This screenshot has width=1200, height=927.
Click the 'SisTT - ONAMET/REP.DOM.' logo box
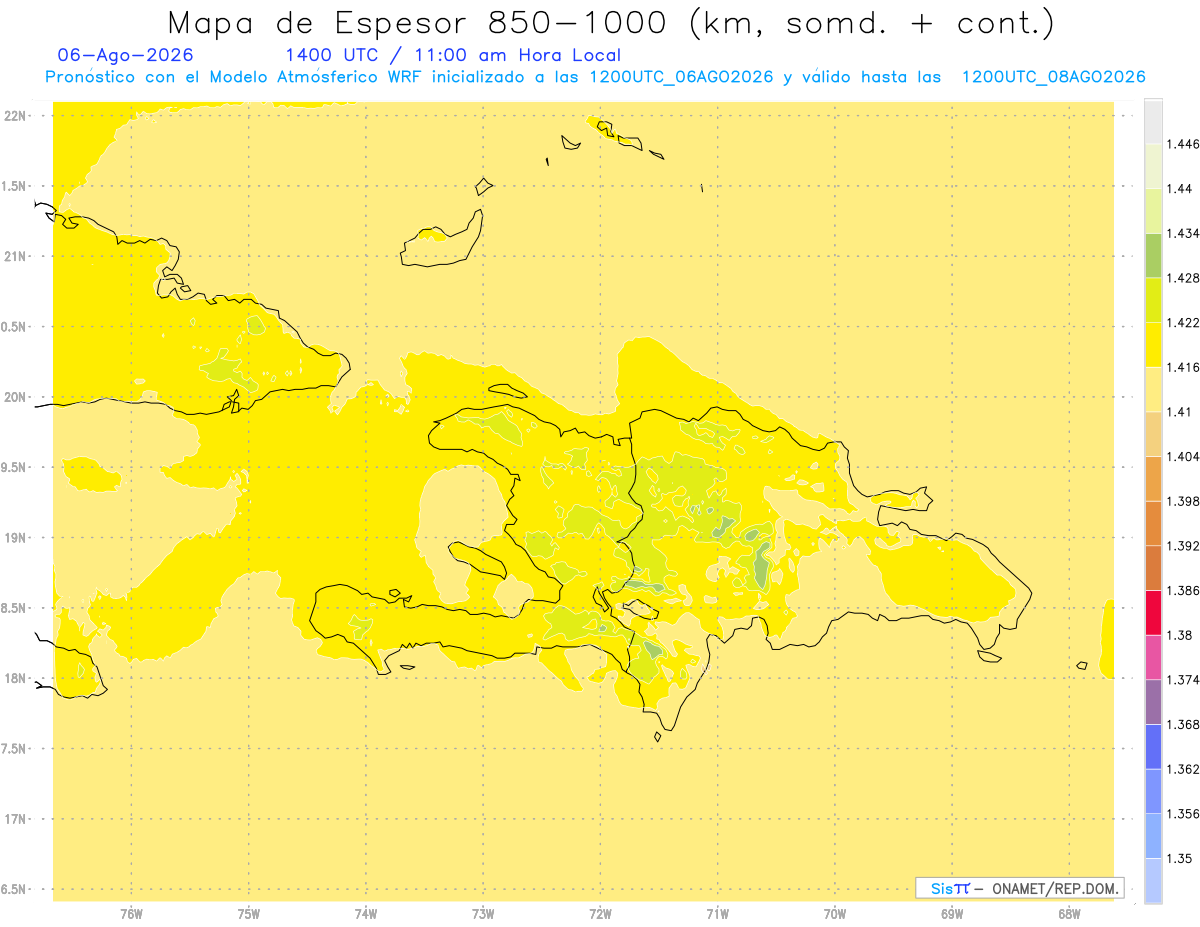pyautogui.click(x=1020, y=888)
